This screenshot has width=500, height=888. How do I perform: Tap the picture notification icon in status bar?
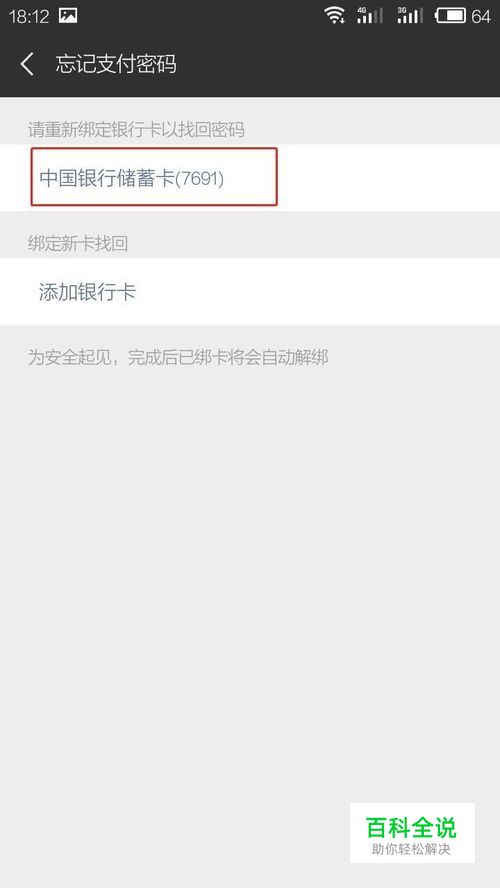click(68, 16)
